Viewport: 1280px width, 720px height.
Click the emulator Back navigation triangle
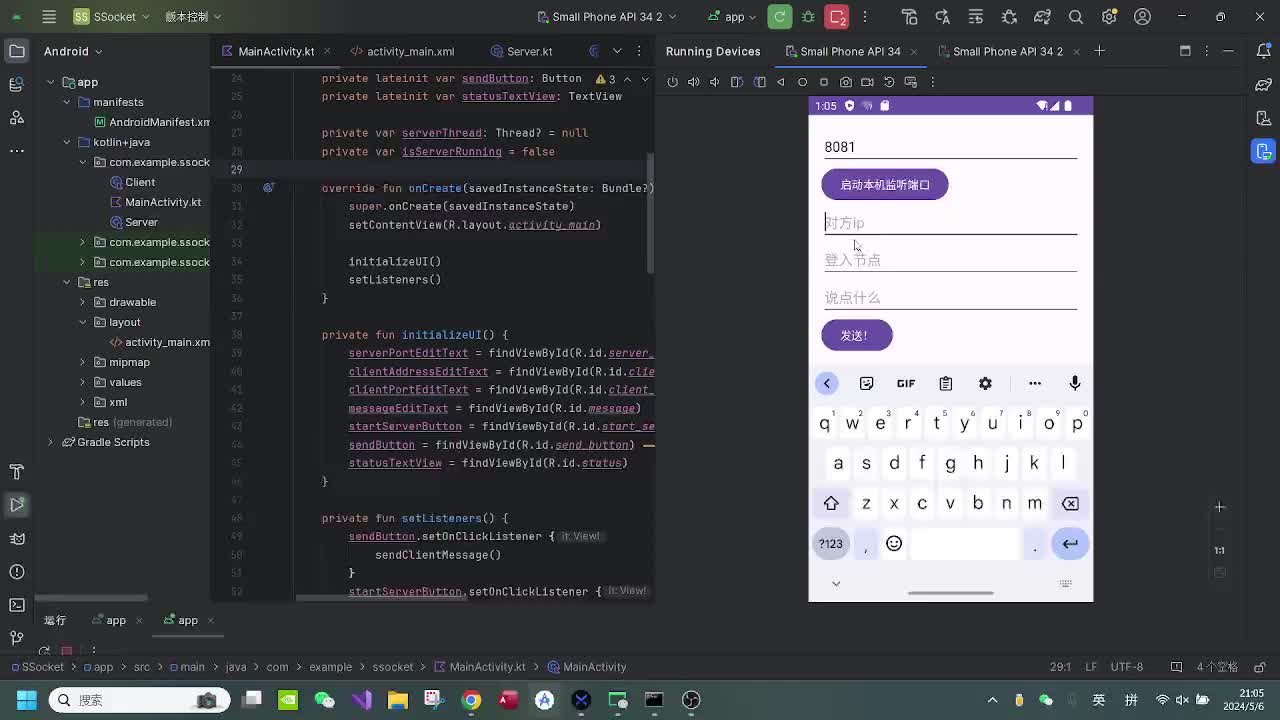pos(781,82)
